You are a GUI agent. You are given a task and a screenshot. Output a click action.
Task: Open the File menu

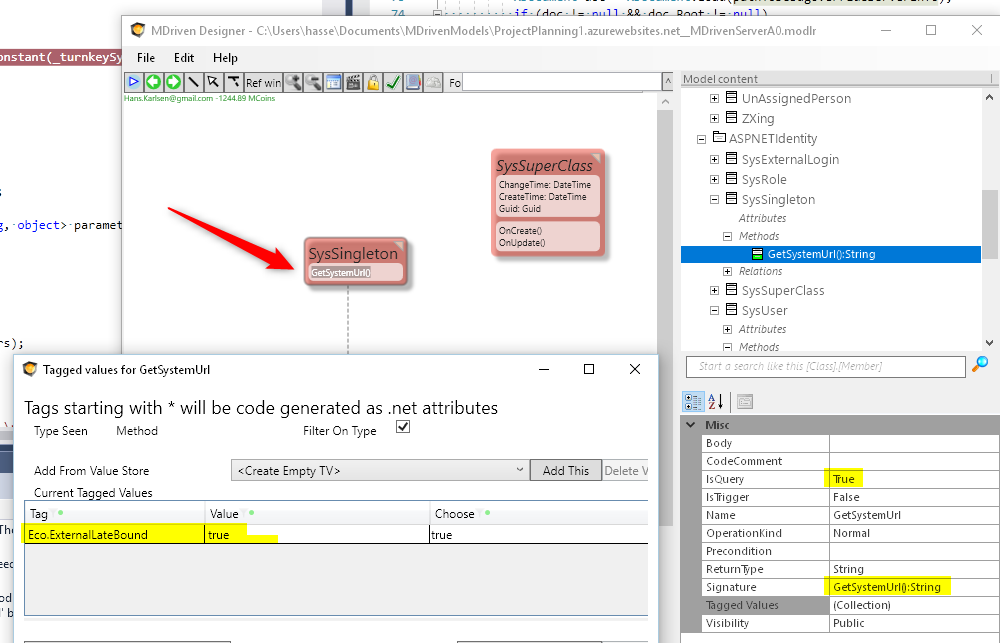pos(145,57)
